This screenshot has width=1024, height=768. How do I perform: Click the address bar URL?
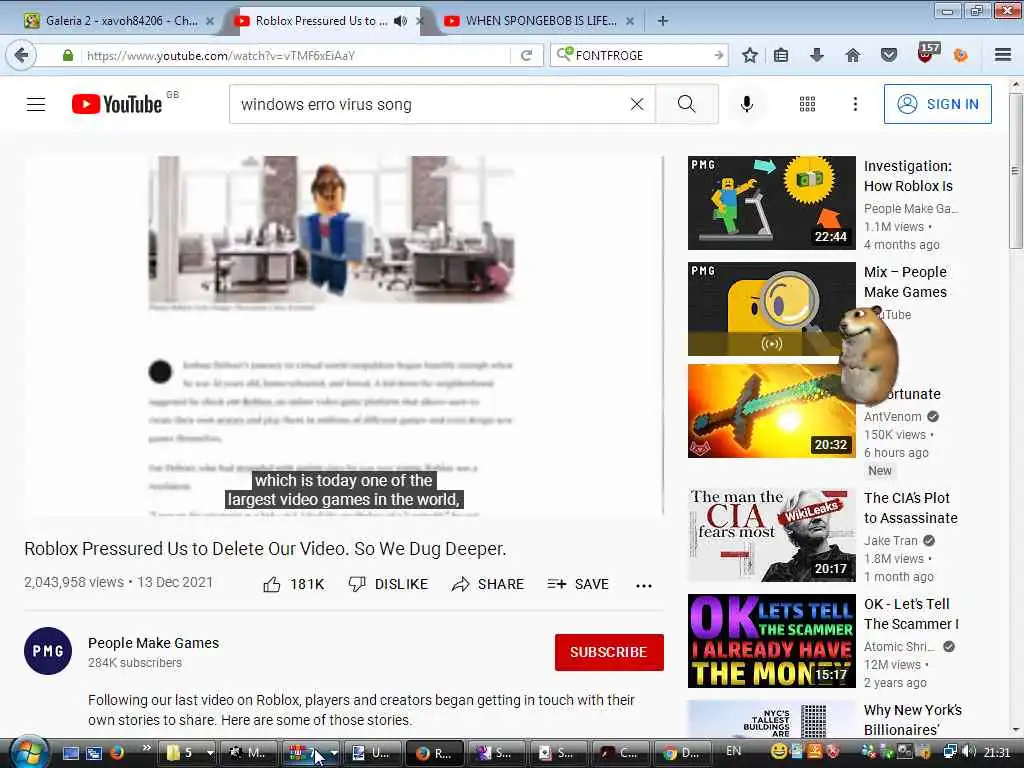click(x=221, y=56)
